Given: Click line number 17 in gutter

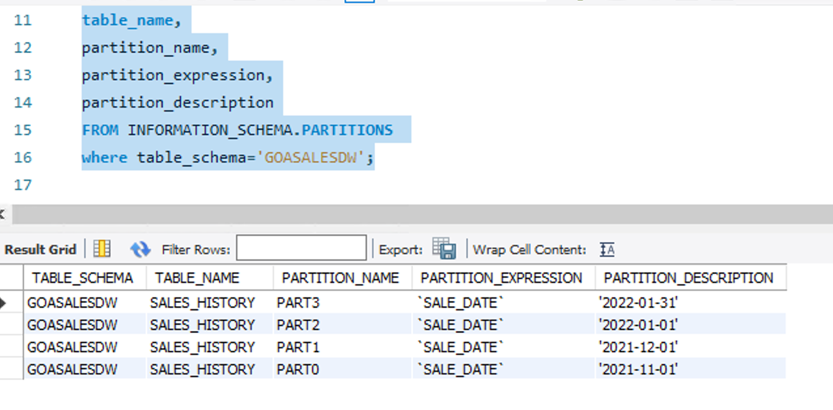Looking at the screenshot, I should pyautogui.click(x=23, y=185).
